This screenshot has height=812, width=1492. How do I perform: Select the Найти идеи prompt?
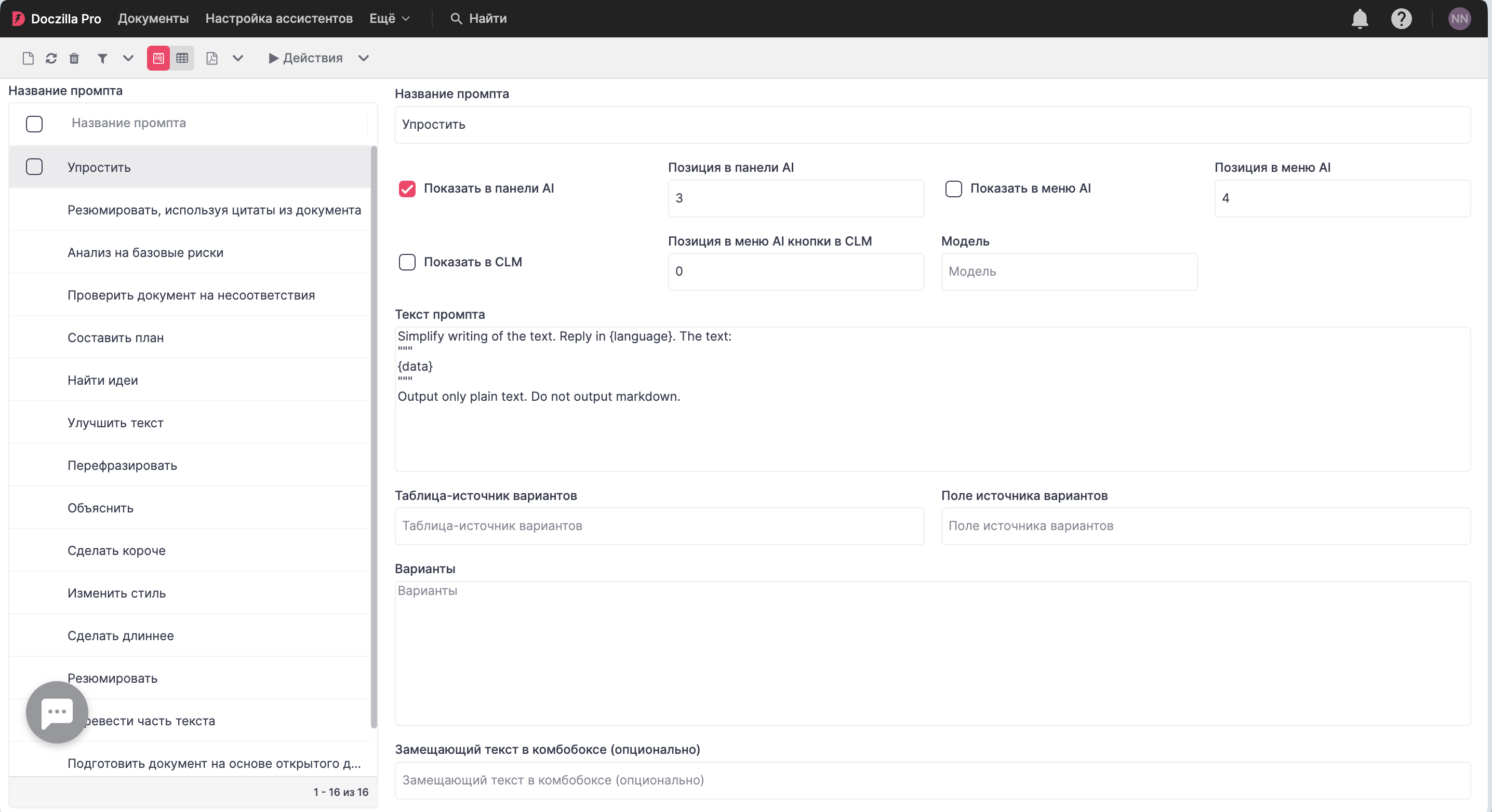pyautogui.click(x=190, y=380)
